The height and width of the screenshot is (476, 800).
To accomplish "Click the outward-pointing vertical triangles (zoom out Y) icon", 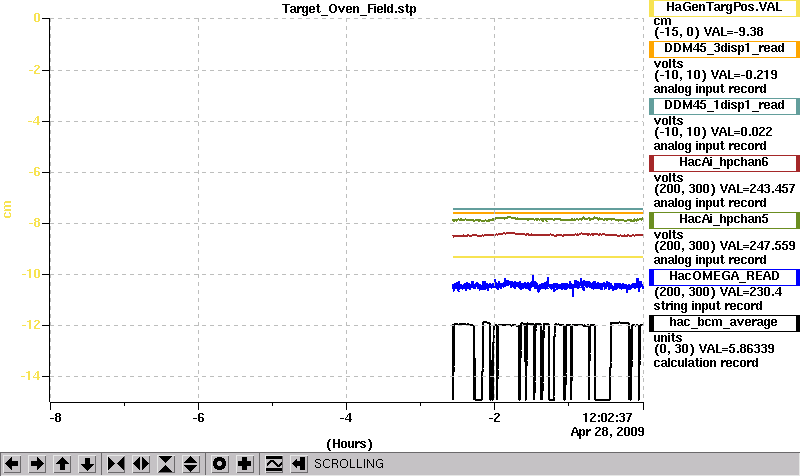I will [191, 464].
